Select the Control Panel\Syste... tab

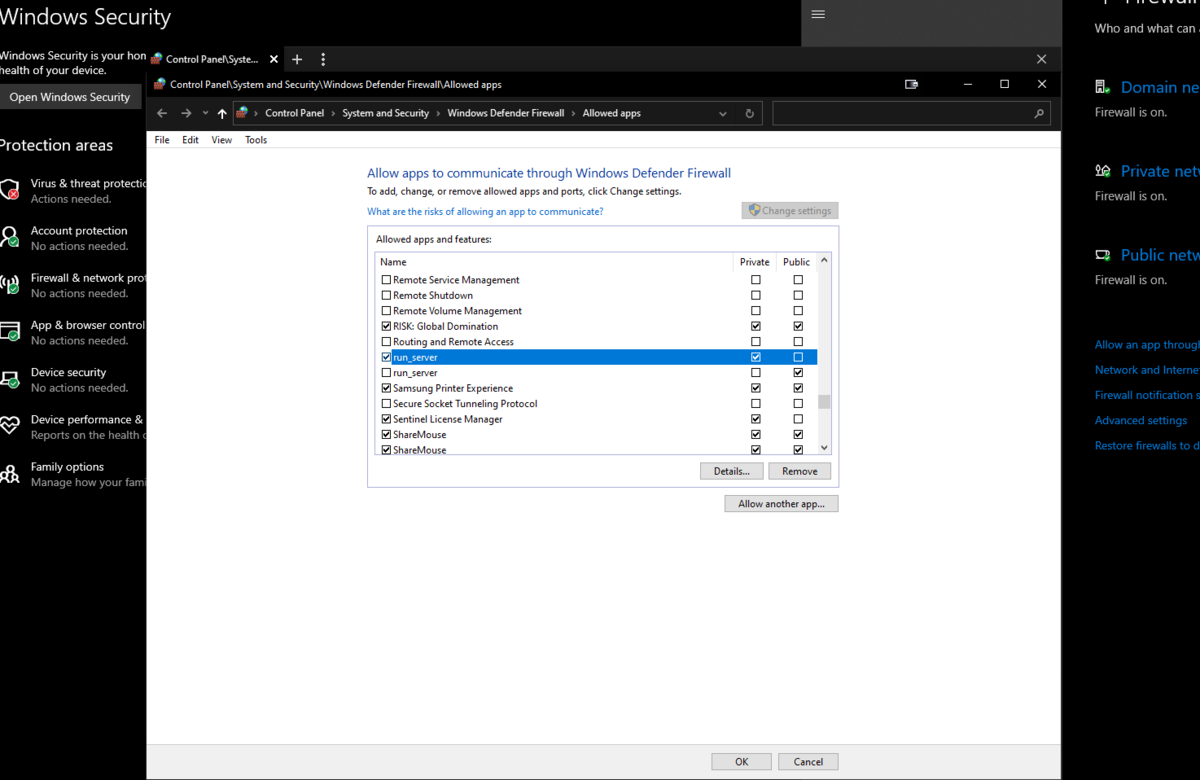pos(212,59)
